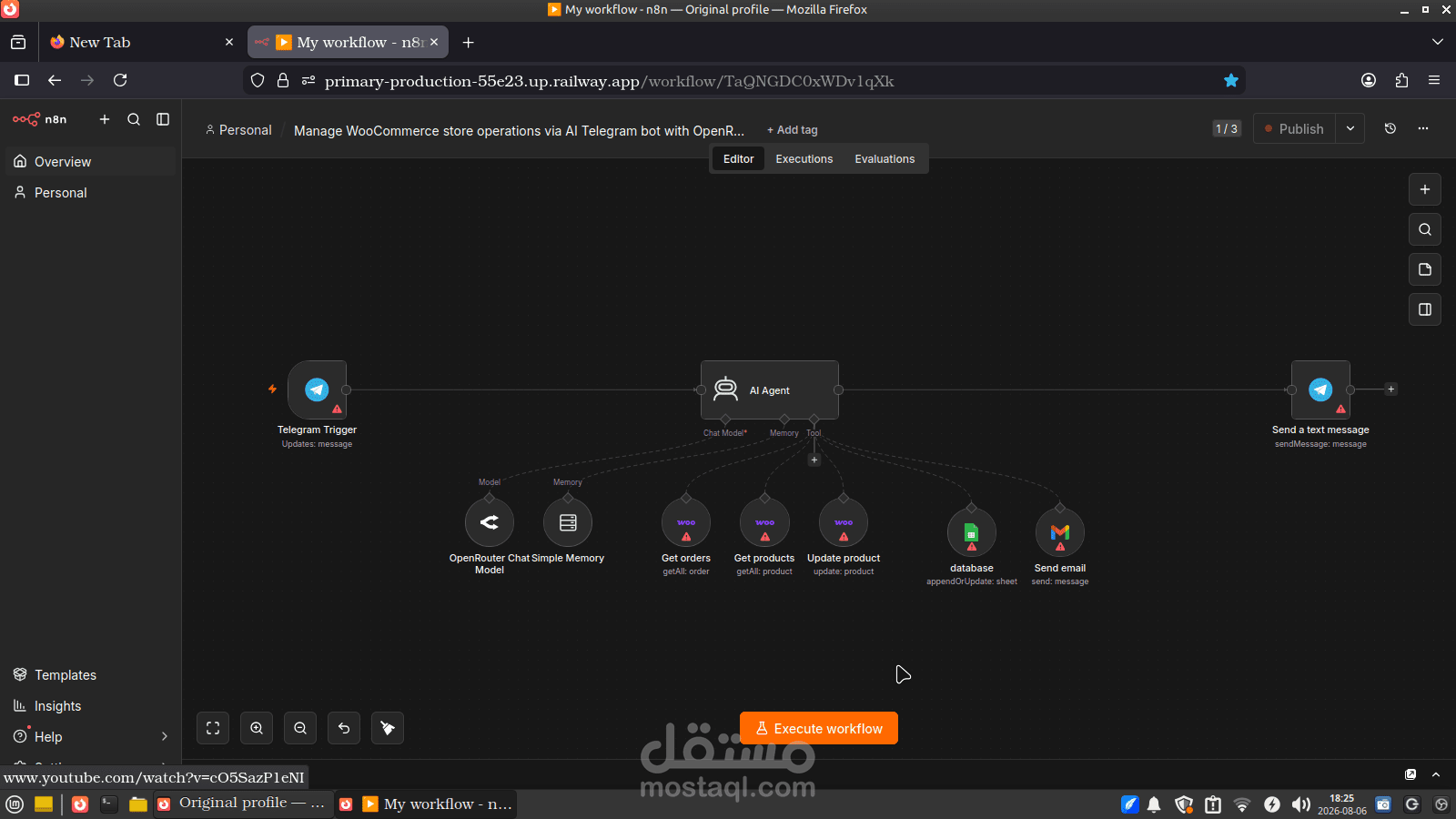Open the Firefox account menu
Viewport: 1456px width, 819px height.
tap(1369, 80)
